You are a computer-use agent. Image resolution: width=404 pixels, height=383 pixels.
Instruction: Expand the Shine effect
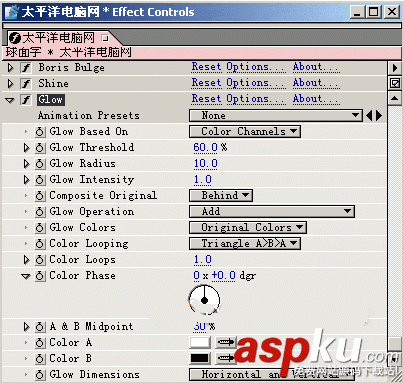[10, 84]
